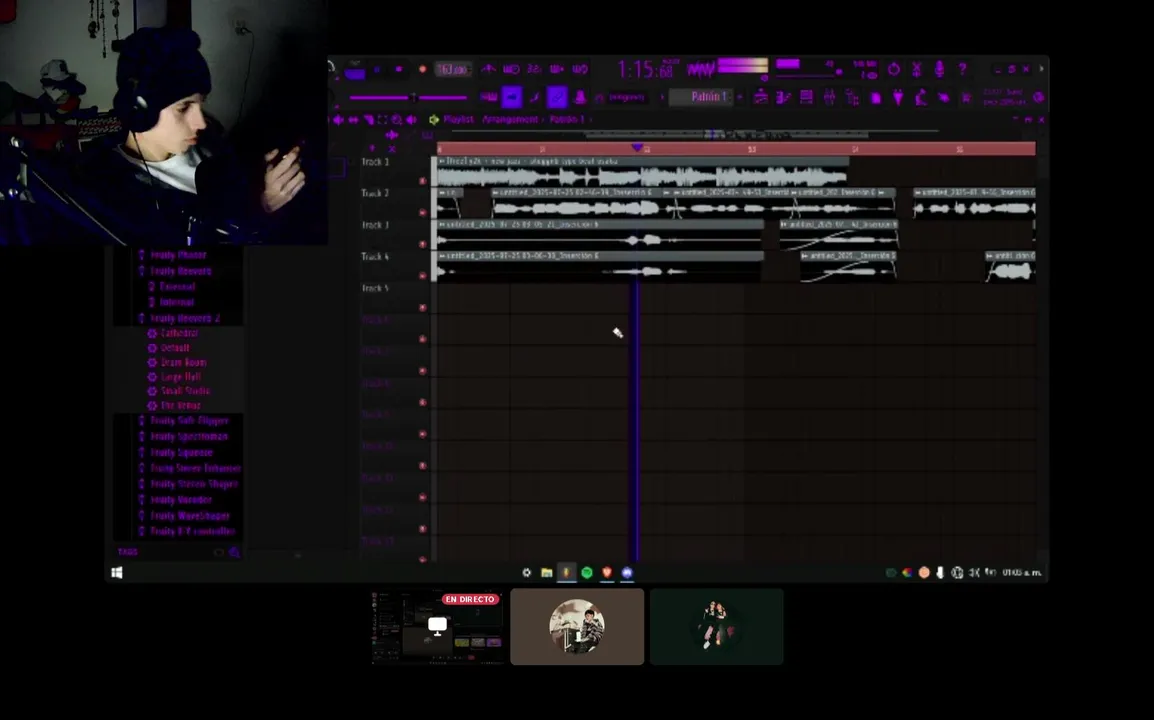Click the browser search magnifier icon
The image size is (1154, 720).
click(234, 552)
